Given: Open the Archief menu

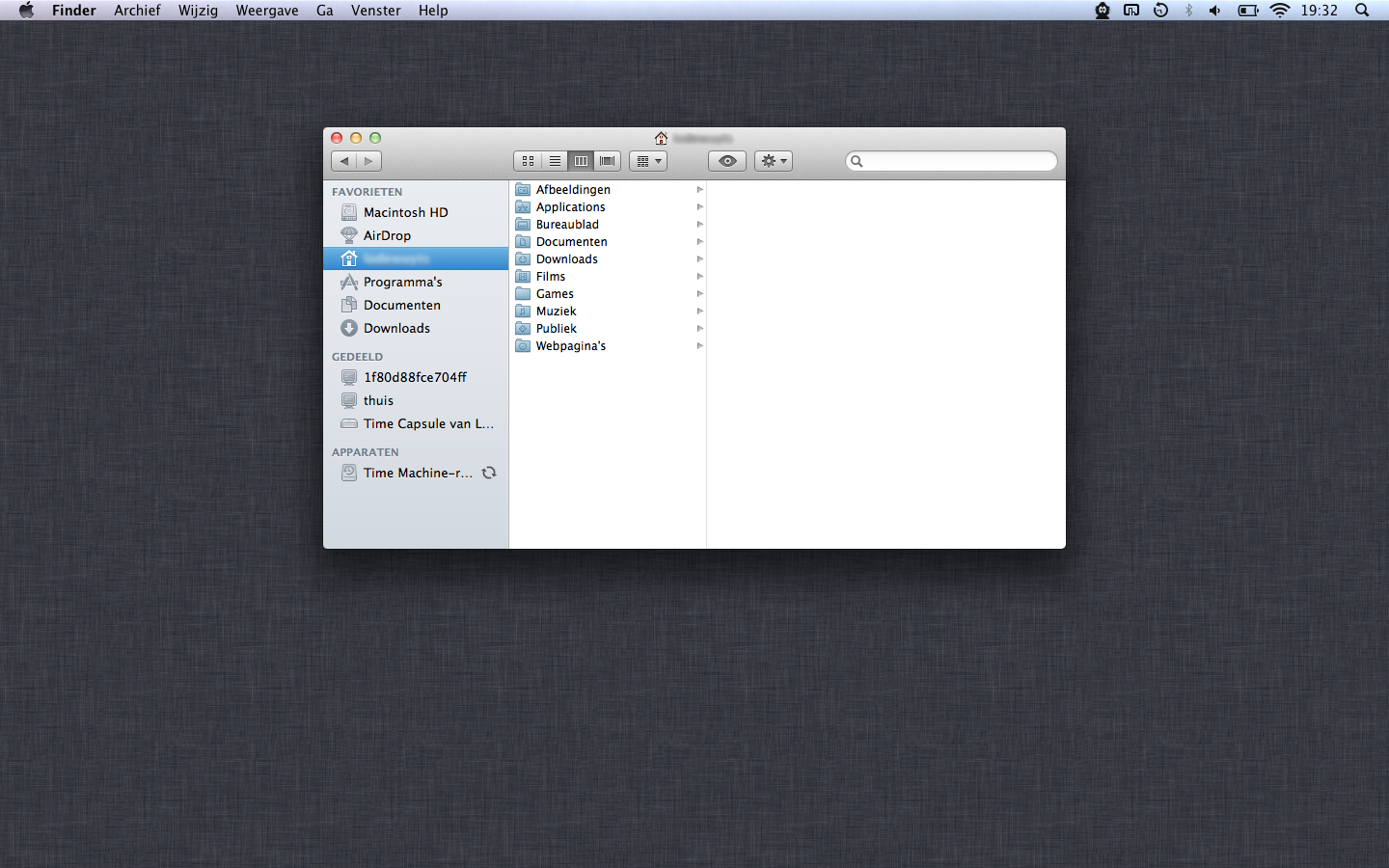Looking at the screenshot, I should (x=137, y=11).
